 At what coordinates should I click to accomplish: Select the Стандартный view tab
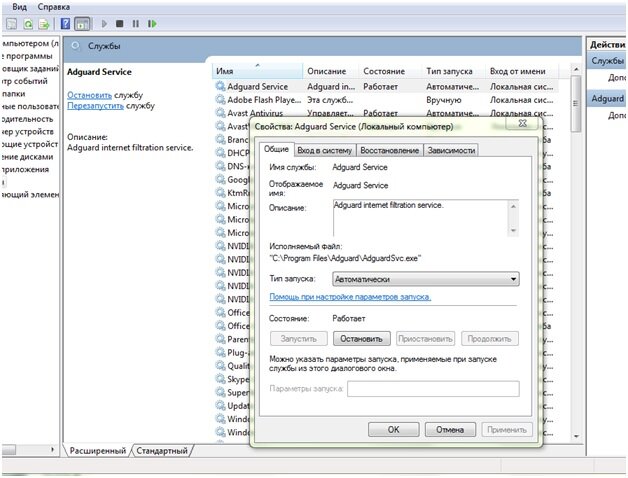click(162, 450)
